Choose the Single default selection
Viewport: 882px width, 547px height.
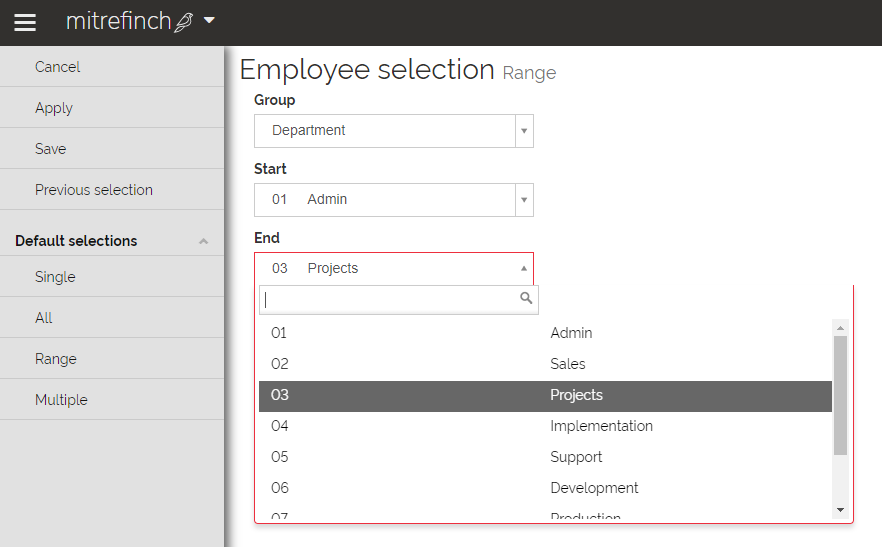click(x=55, y=277)
